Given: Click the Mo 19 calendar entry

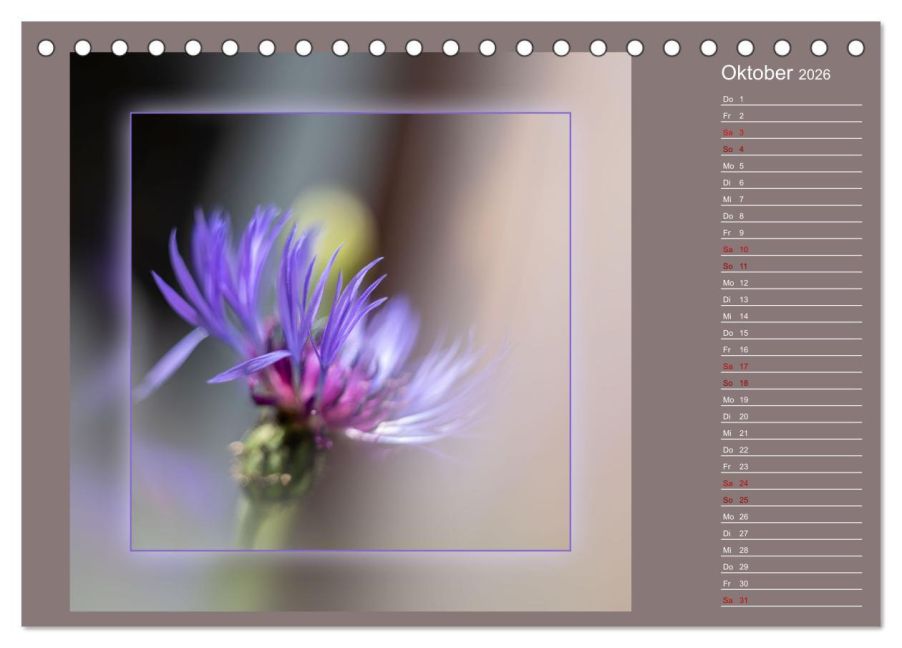Looking at the screenshot, I should coord(790,399).
